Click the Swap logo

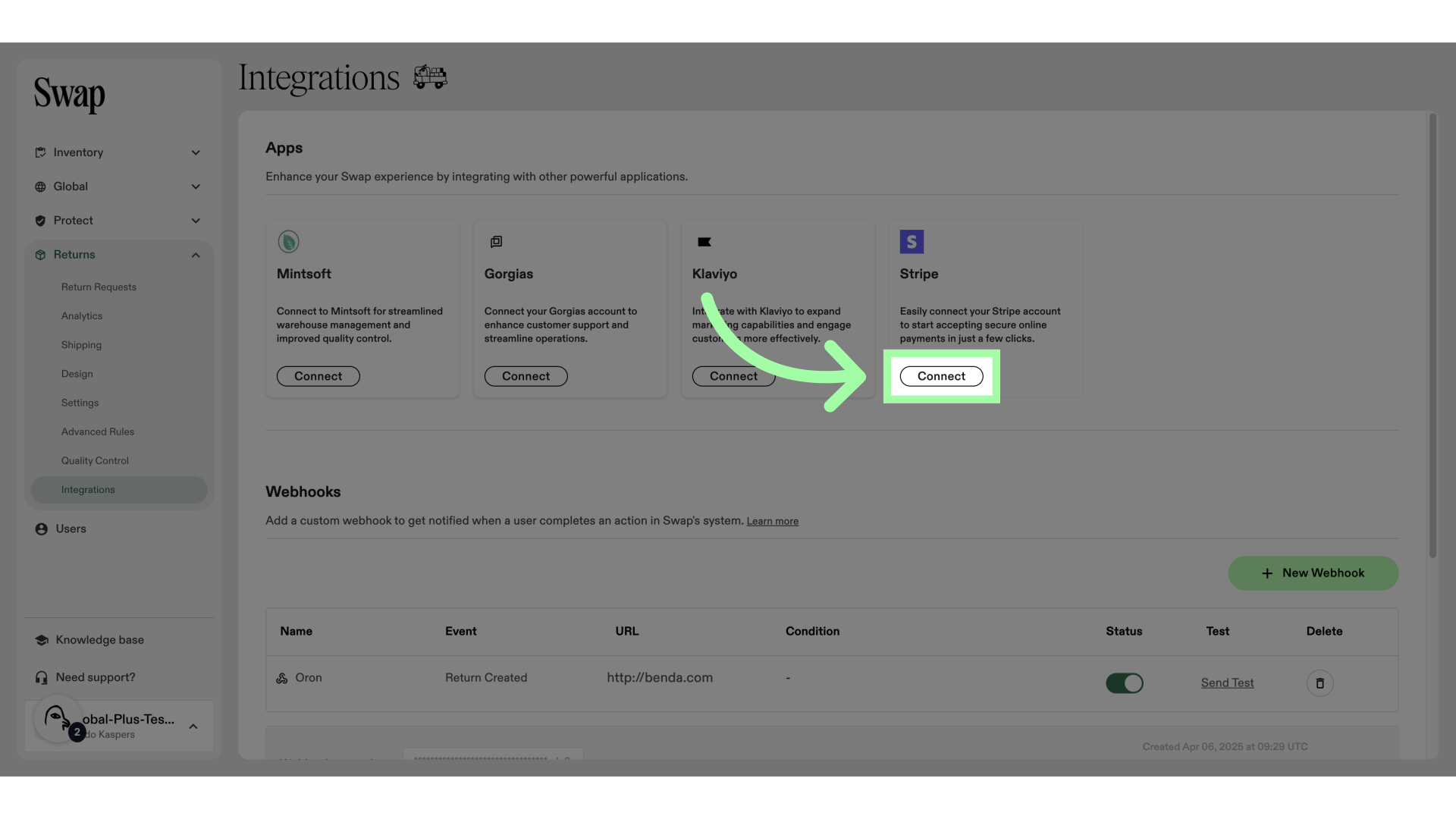coord(69,95)
